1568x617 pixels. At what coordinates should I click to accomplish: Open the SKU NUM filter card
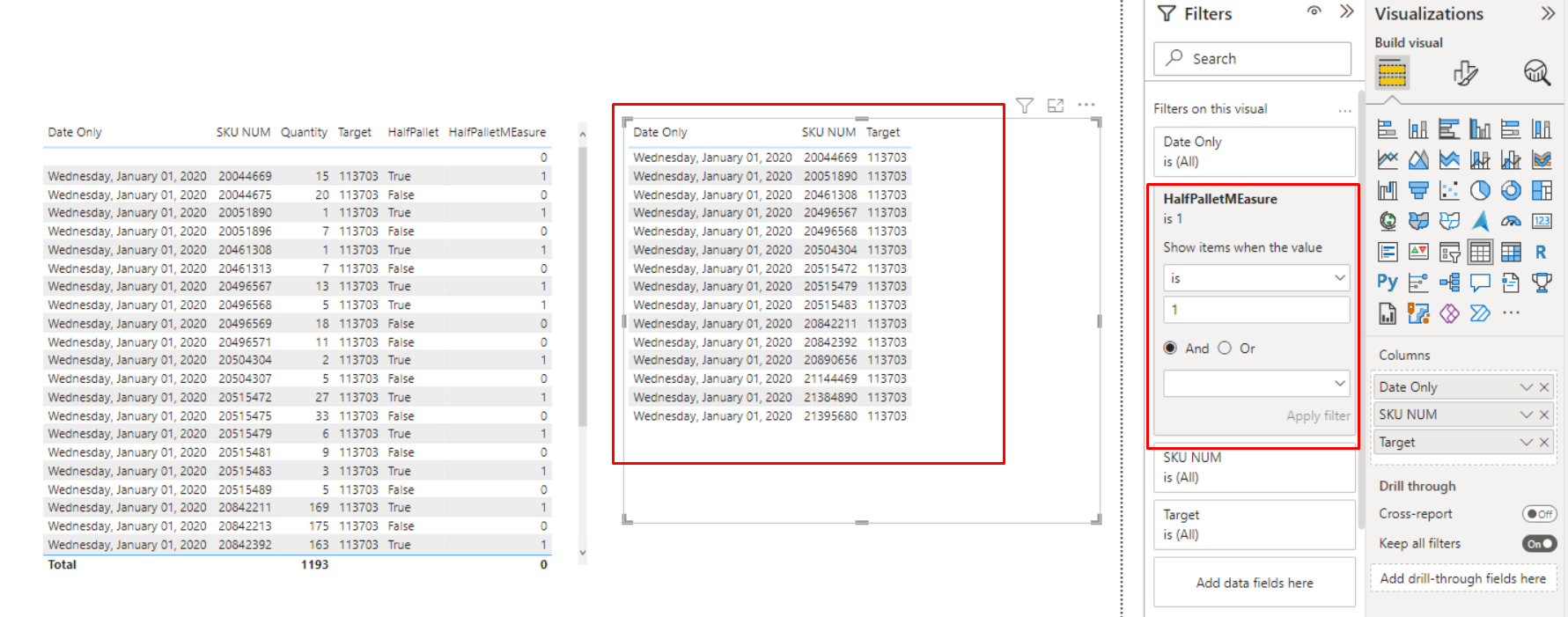pyautogui.click(x=1255, y=468)
